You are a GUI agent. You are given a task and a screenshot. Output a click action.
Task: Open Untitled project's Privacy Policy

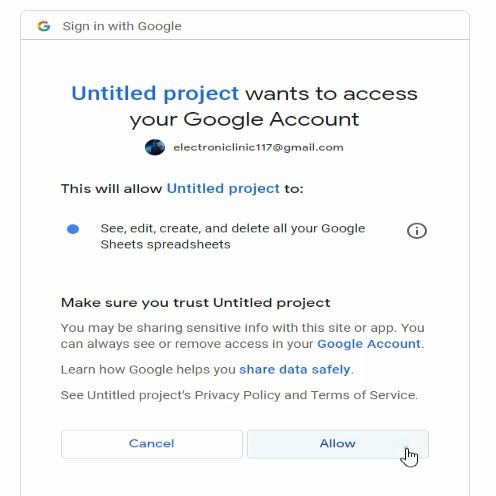pos(237,395)
